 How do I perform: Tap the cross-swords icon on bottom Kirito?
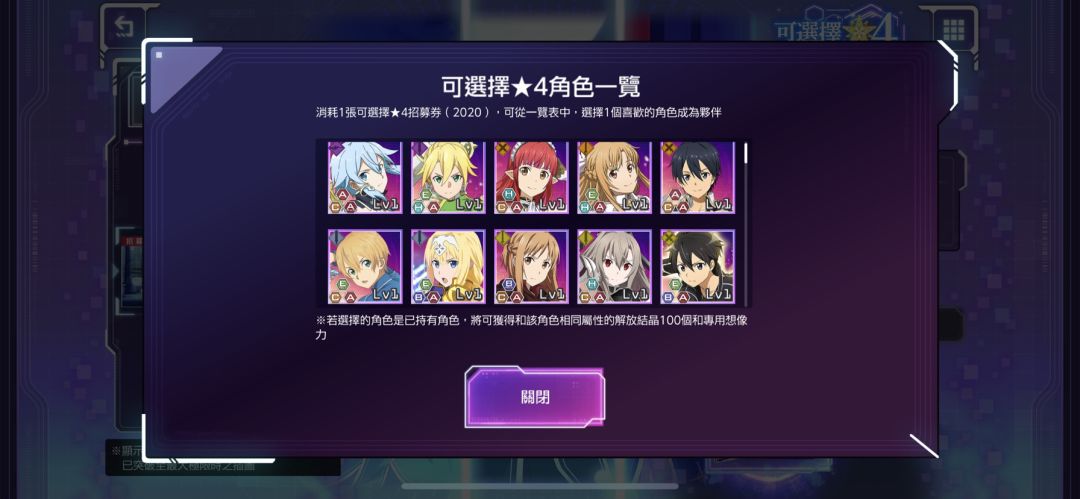667,237
